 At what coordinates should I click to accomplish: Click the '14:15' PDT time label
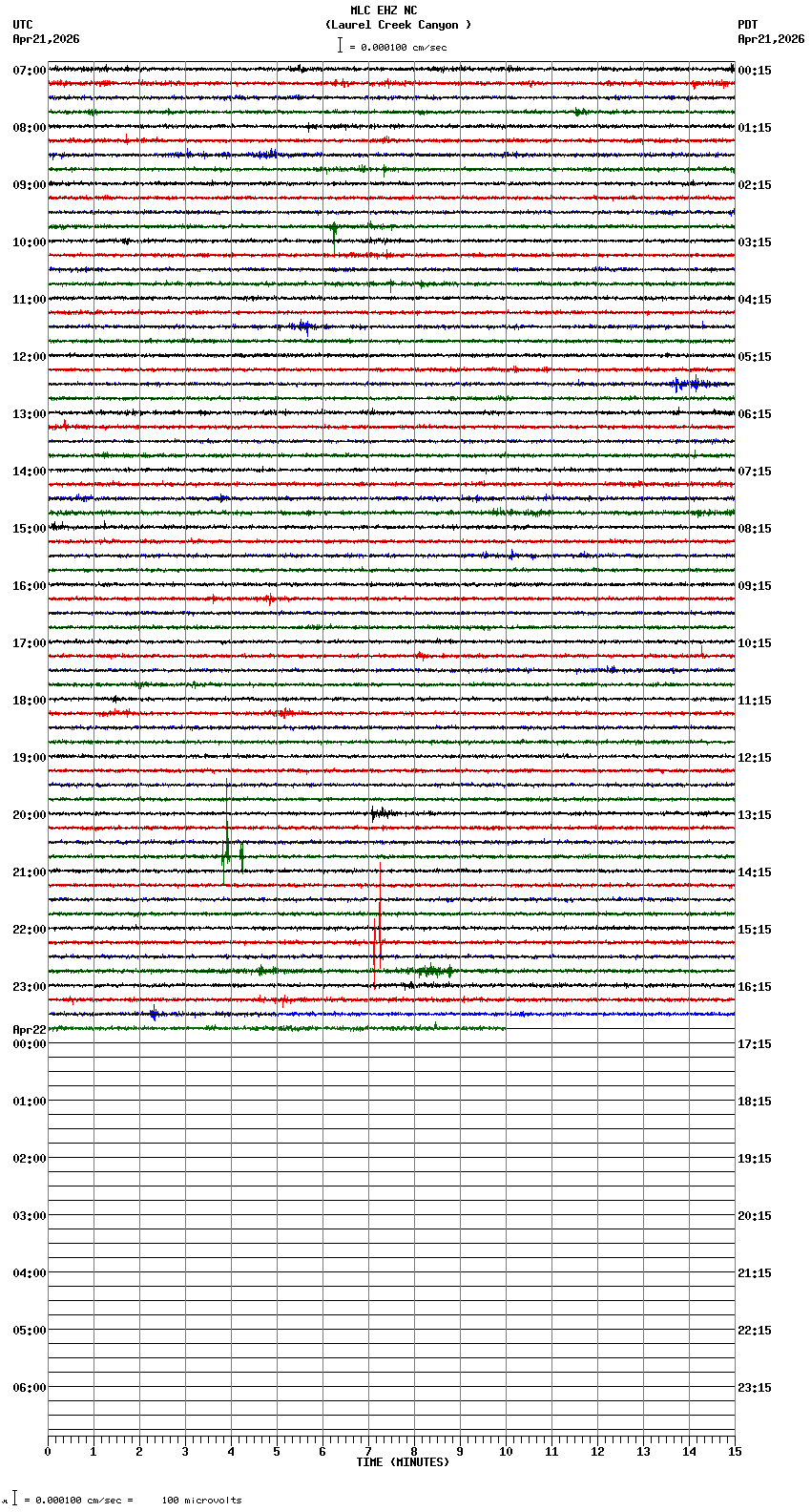755,872
